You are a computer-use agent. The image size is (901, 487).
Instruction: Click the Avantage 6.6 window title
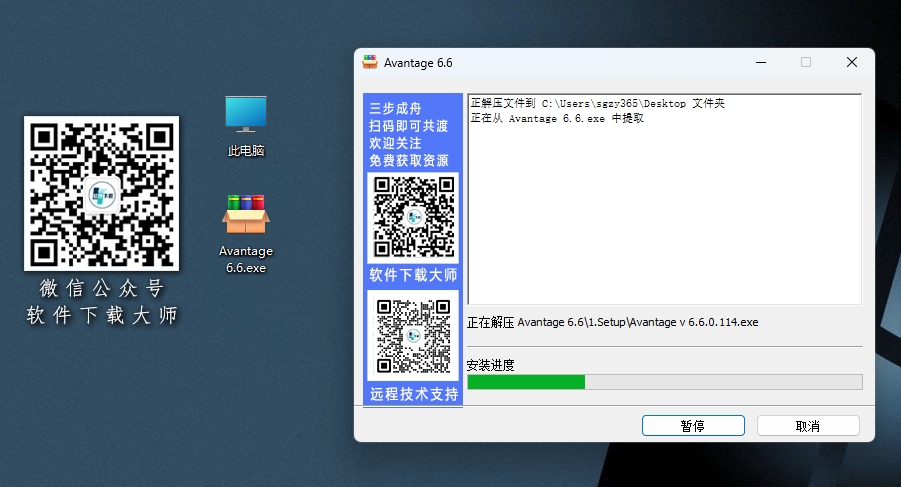[418, 63]
